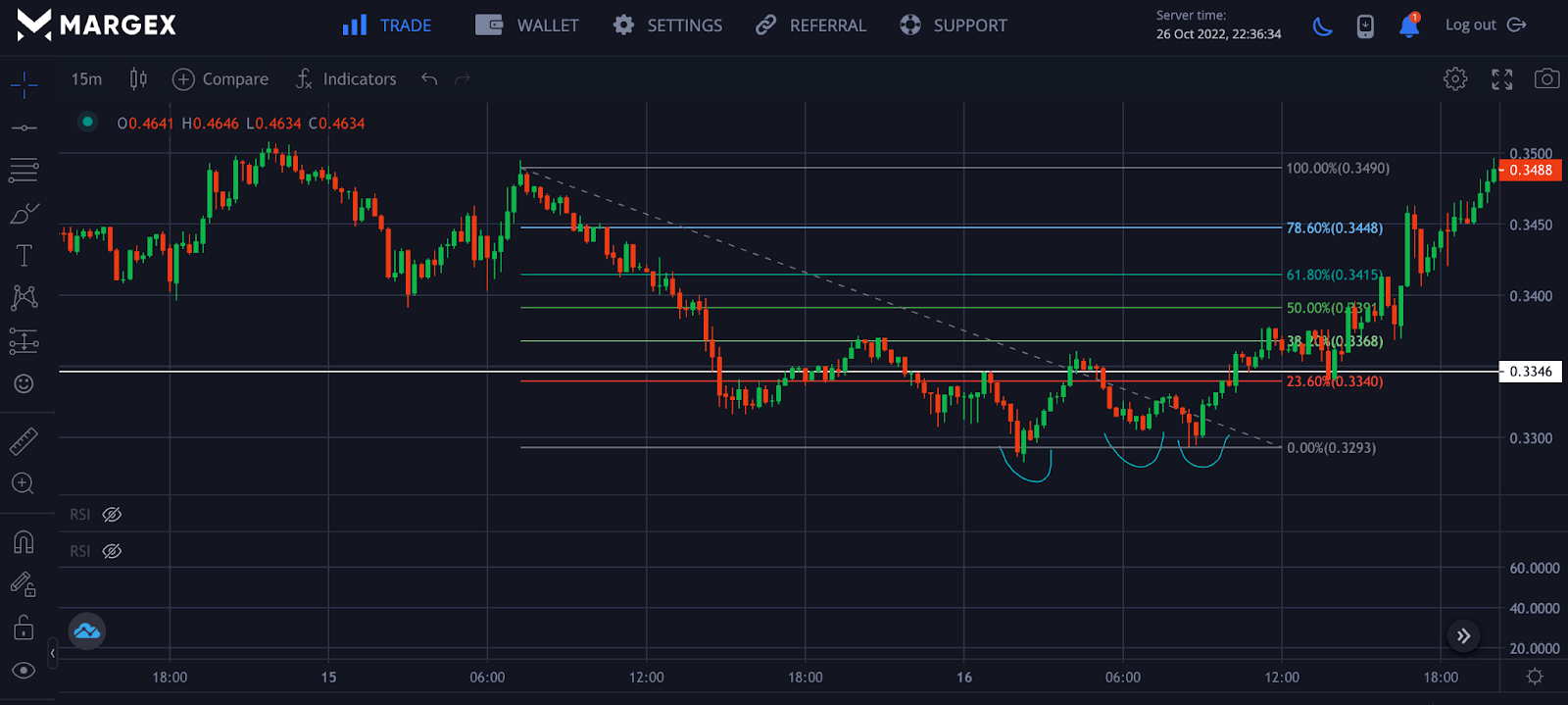Toggle visibility of the second RSI indicator
This screenshot has height=705, width=1568.
click(x=112, y=551)
